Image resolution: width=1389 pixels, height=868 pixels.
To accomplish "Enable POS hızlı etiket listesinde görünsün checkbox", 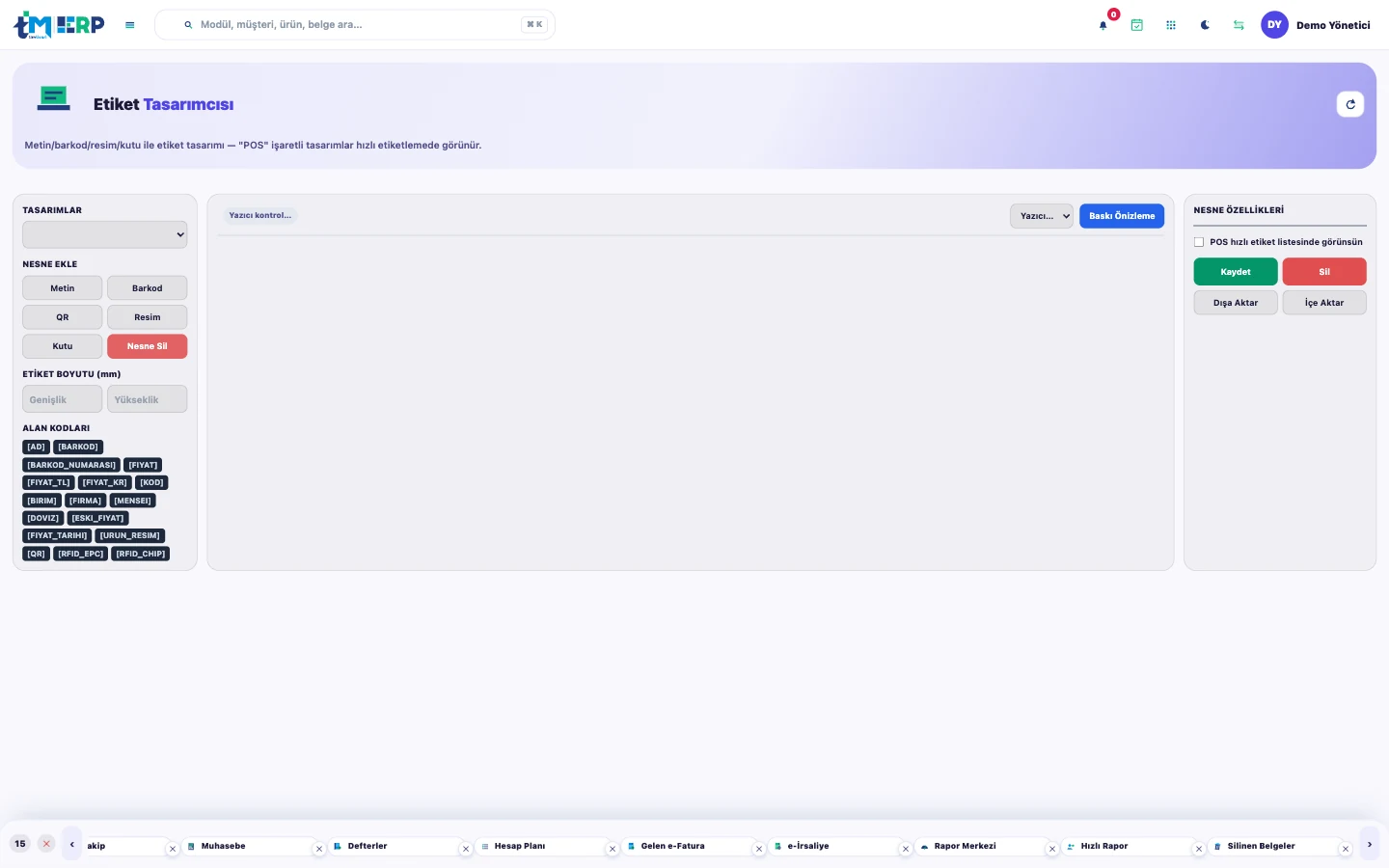I will (1199, 242).
